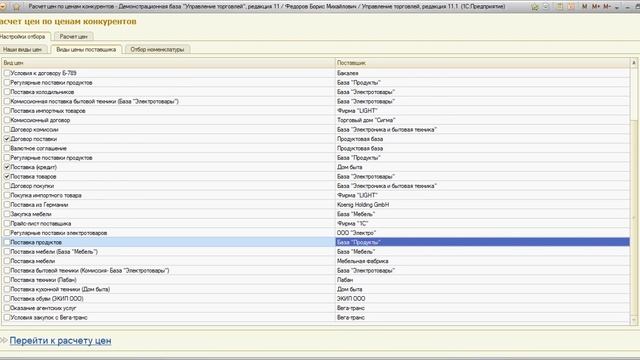
Task: Check the Комиссионный договор checkbox
Action: tap(7, 120)
